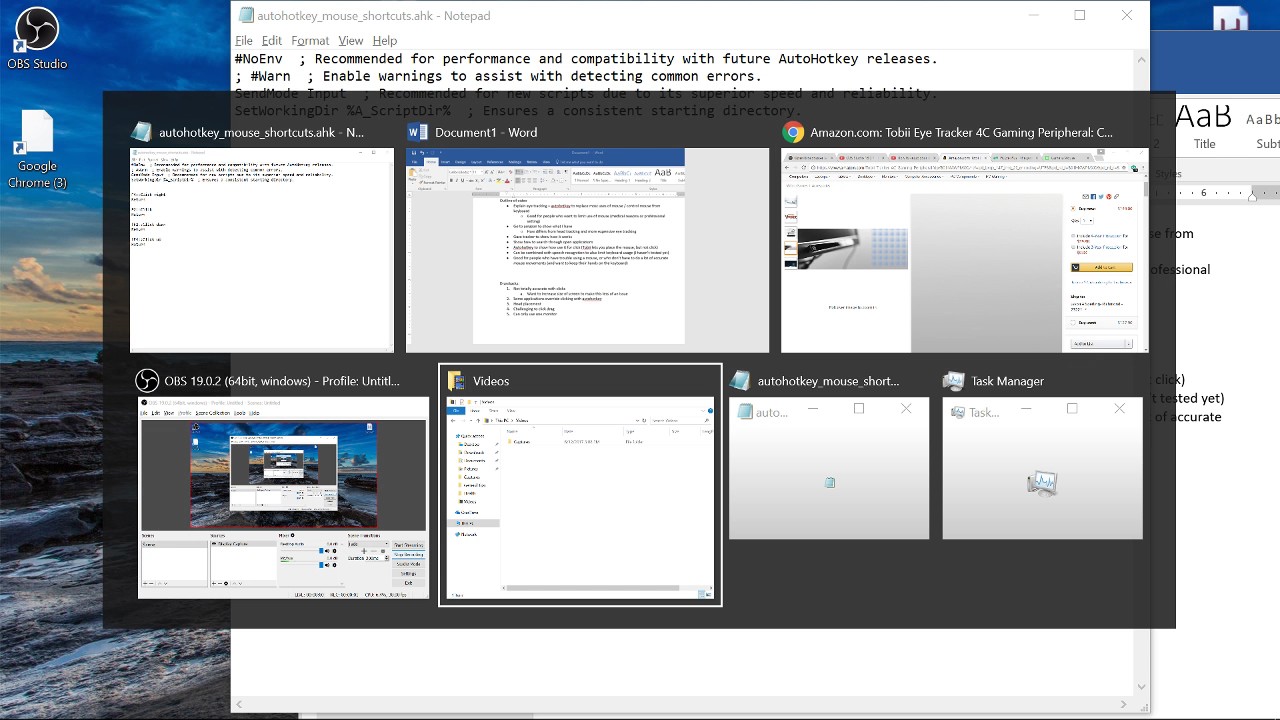The width and height of the screenshot is (1280, 720).
Task: Click Notepad horizontal scrollbar left arrow
Action: click(x=239, y=704)
